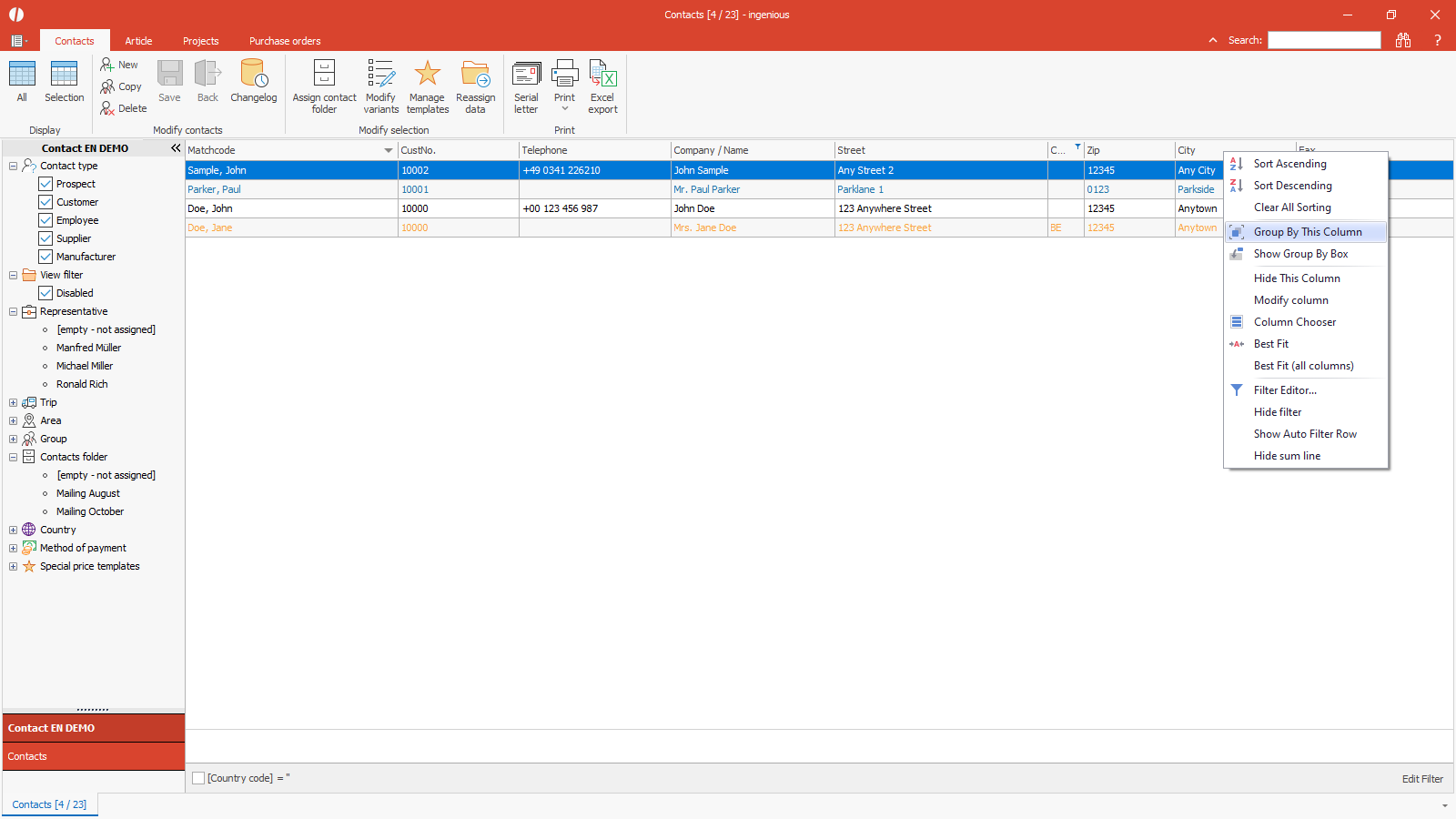
Task: Click the Edit Filter button
Action: pyautogui.click(x=1421, y=779)
